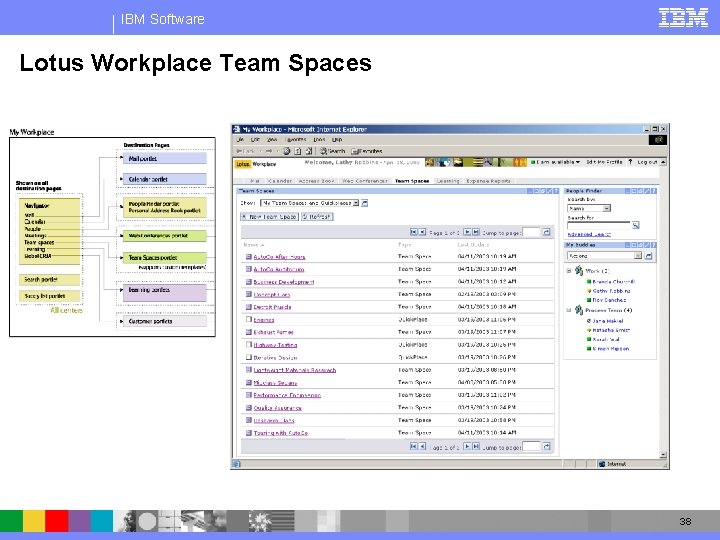Go to next page in top pager
The image size is (720, 540).
tap(467, 232)
